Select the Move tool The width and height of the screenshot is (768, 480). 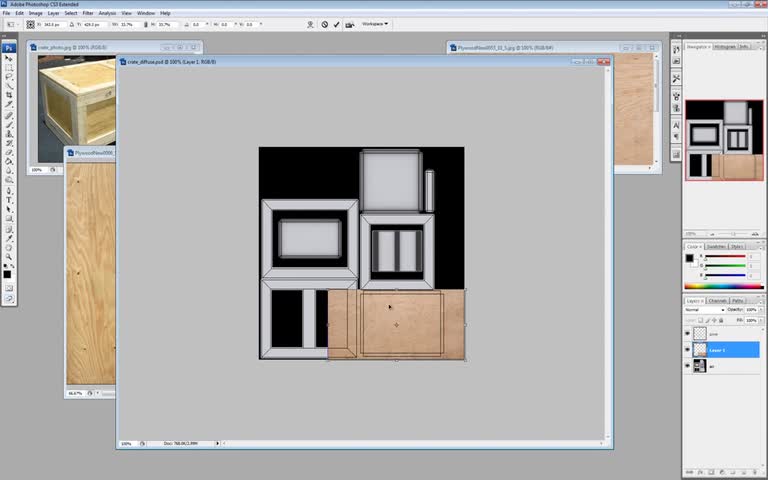tap(8, 58)
